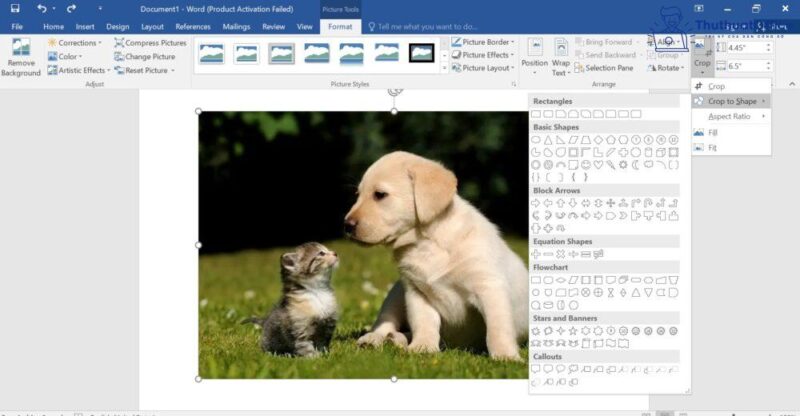Select the cloud callout shape
The image size is (800, 416).
573,369
